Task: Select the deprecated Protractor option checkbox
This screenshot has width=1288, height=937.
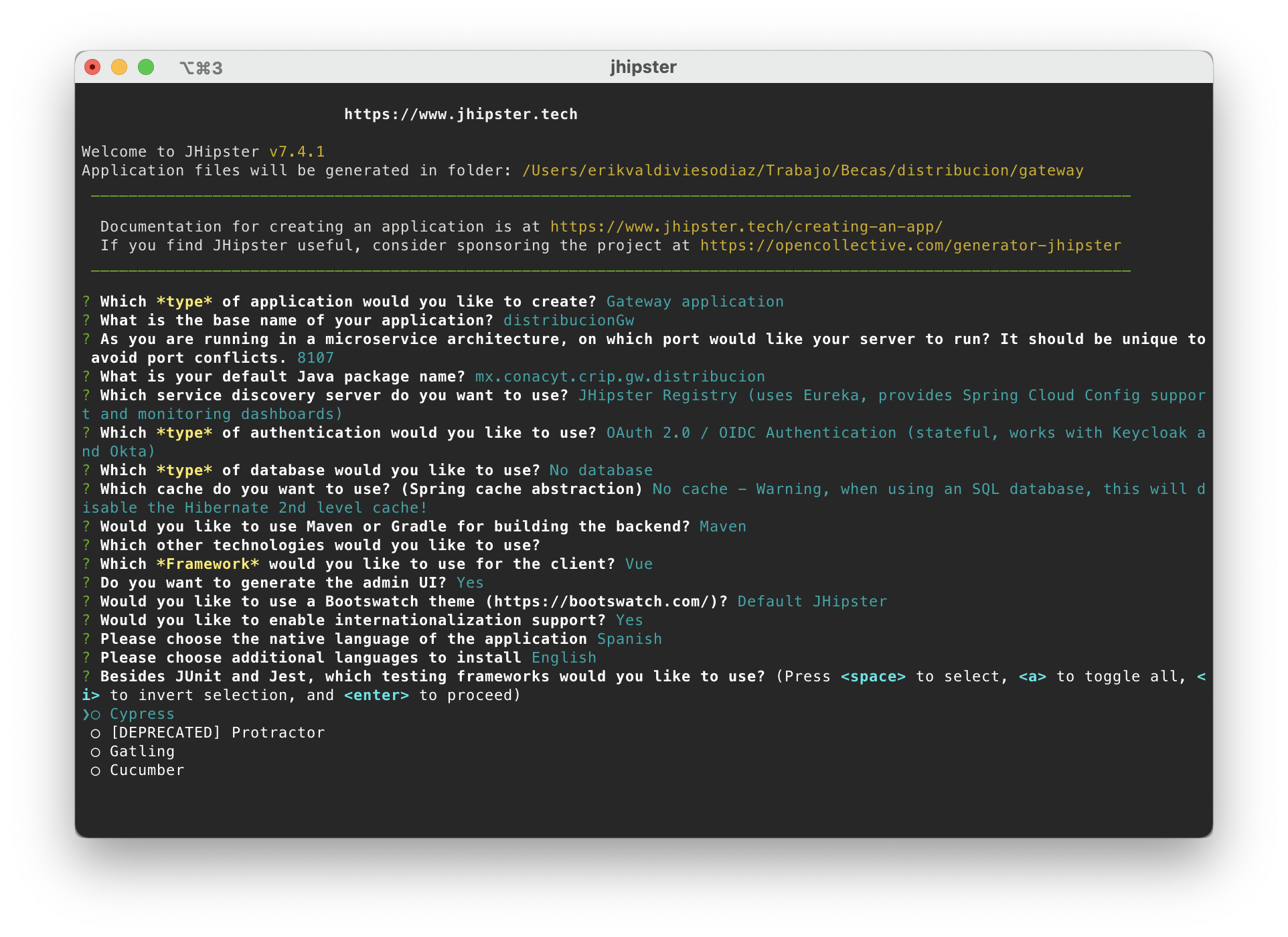Action: point(96,734)
